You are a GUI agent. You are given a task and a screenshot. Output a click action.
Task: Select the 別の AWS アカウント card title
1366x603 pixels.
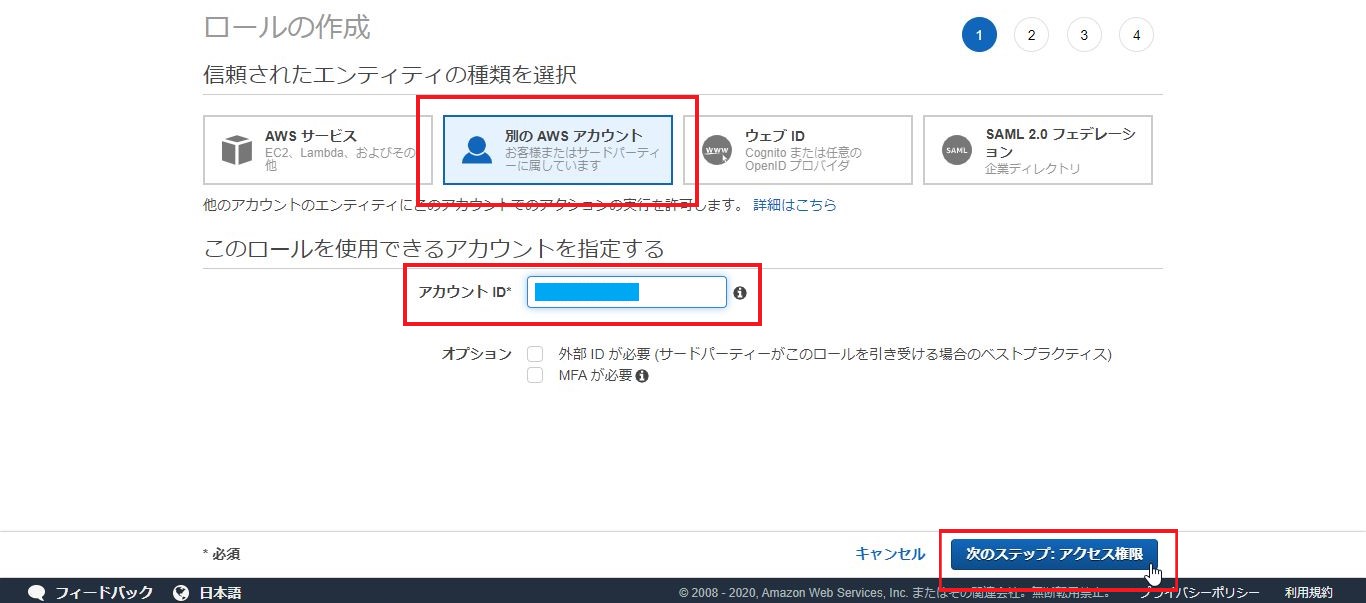coord(574,136)
